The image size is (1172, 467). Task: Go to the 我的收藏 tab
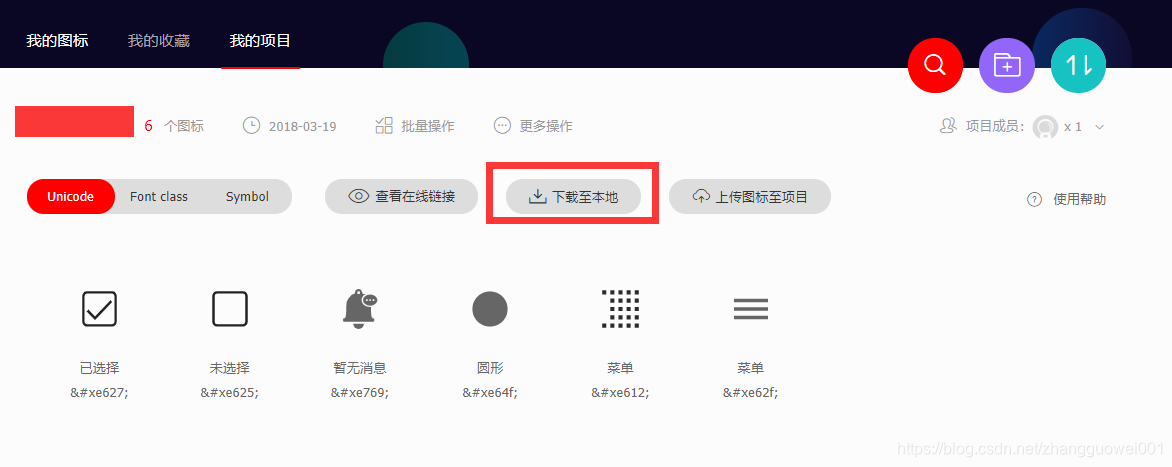[158, 40]
